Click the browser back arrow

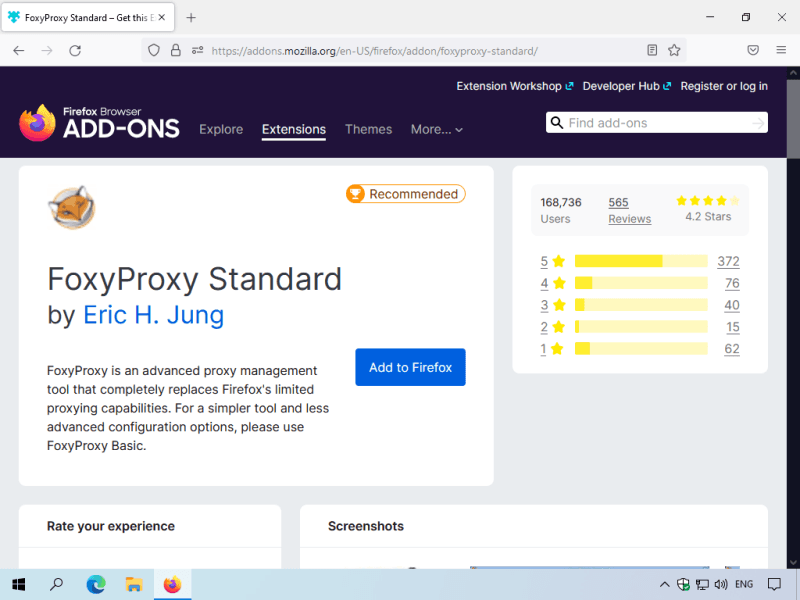pos(19,50)
